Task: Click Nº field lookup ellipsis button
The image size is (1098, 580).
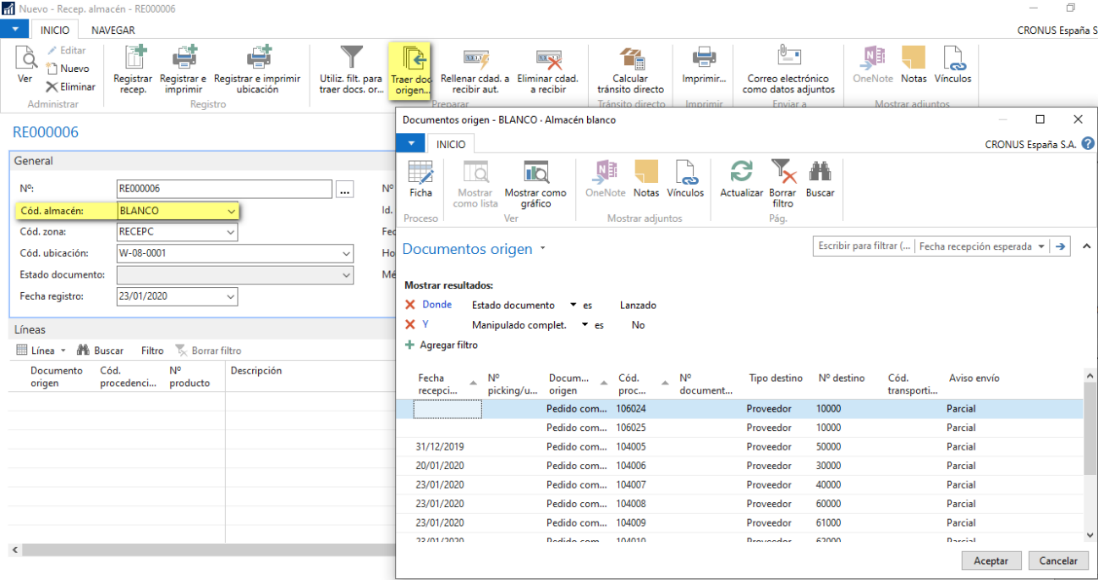Action: click(345, 188)
